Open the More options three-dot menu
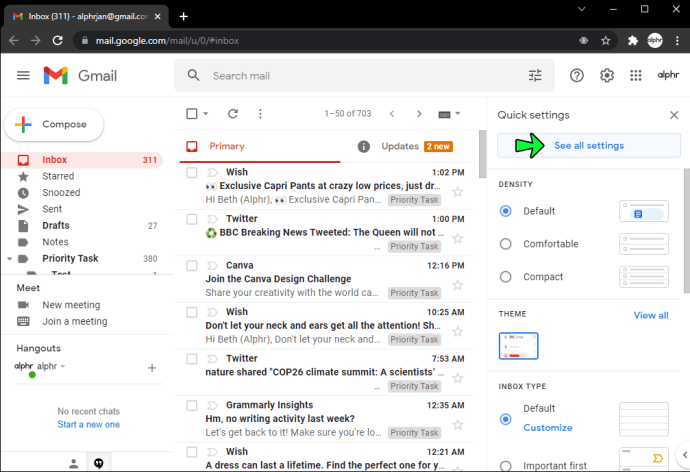 click(x=260, y=114)
